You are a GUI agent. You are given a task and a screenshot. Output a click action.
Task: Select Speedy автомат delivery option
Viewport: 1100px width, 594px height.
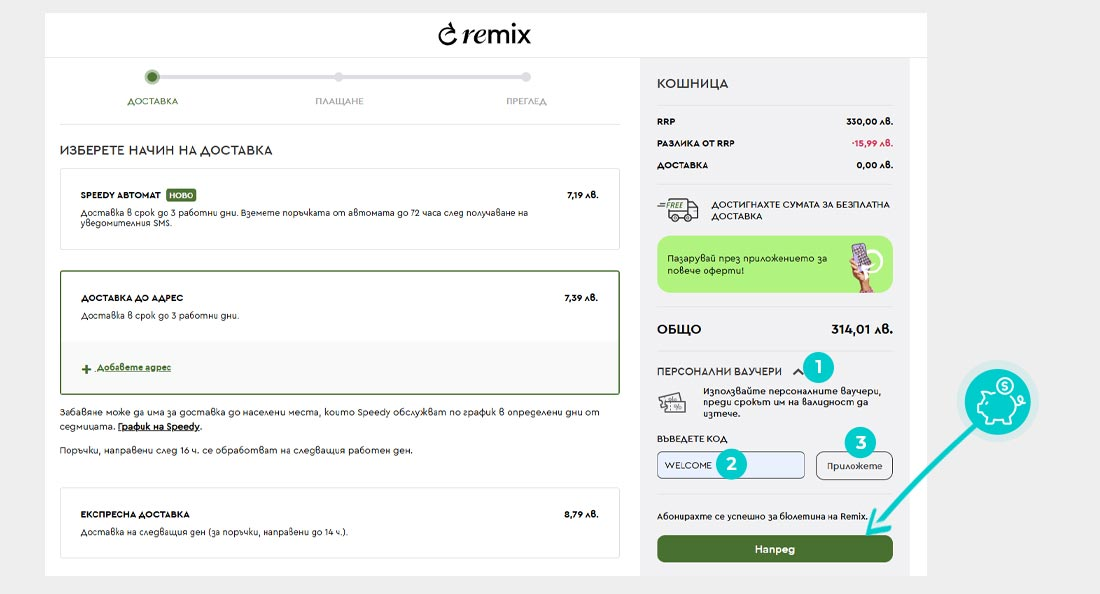point(340,209)
